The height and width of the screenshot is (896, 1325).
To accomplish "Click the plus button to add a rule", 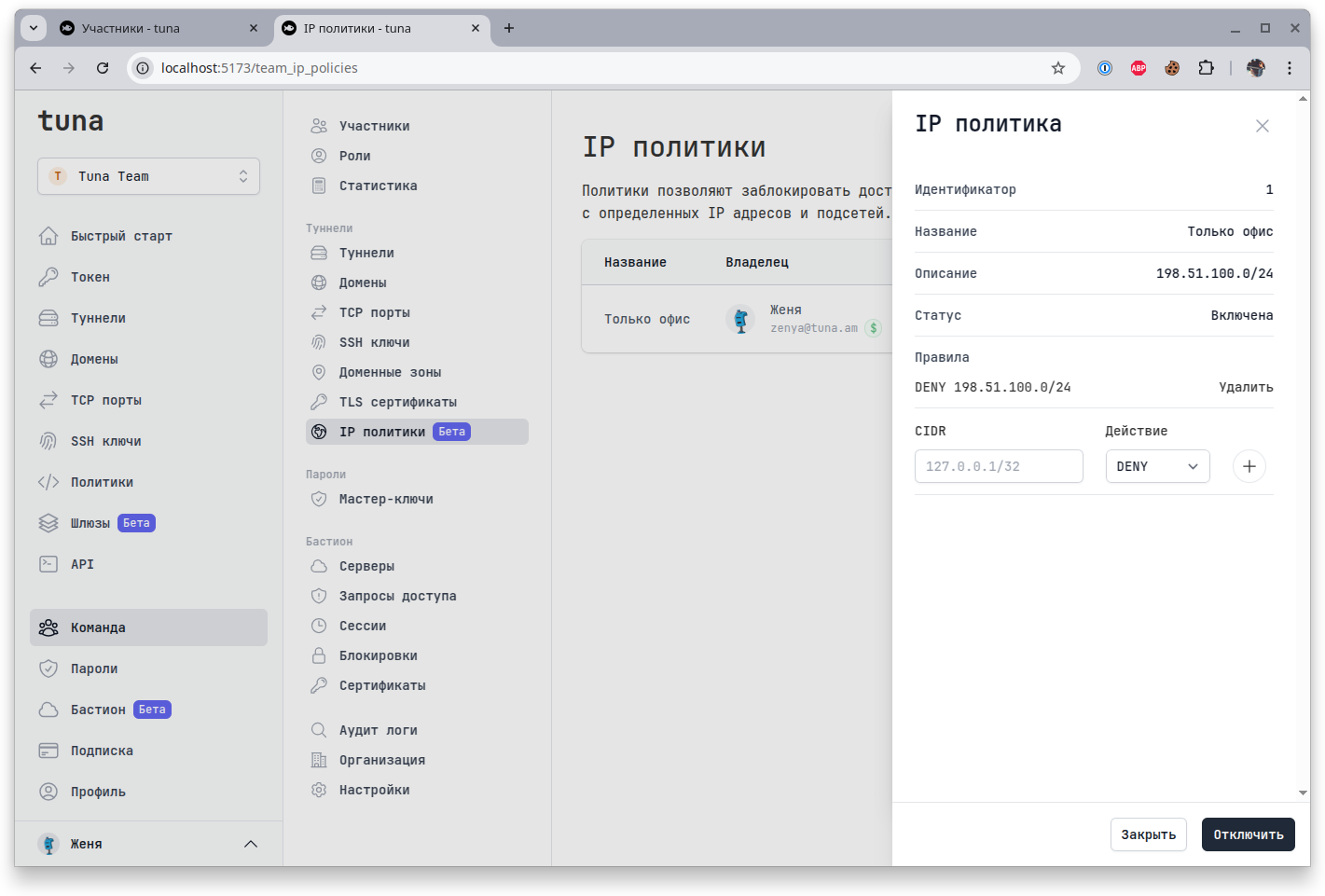I will click(1249, 465).
